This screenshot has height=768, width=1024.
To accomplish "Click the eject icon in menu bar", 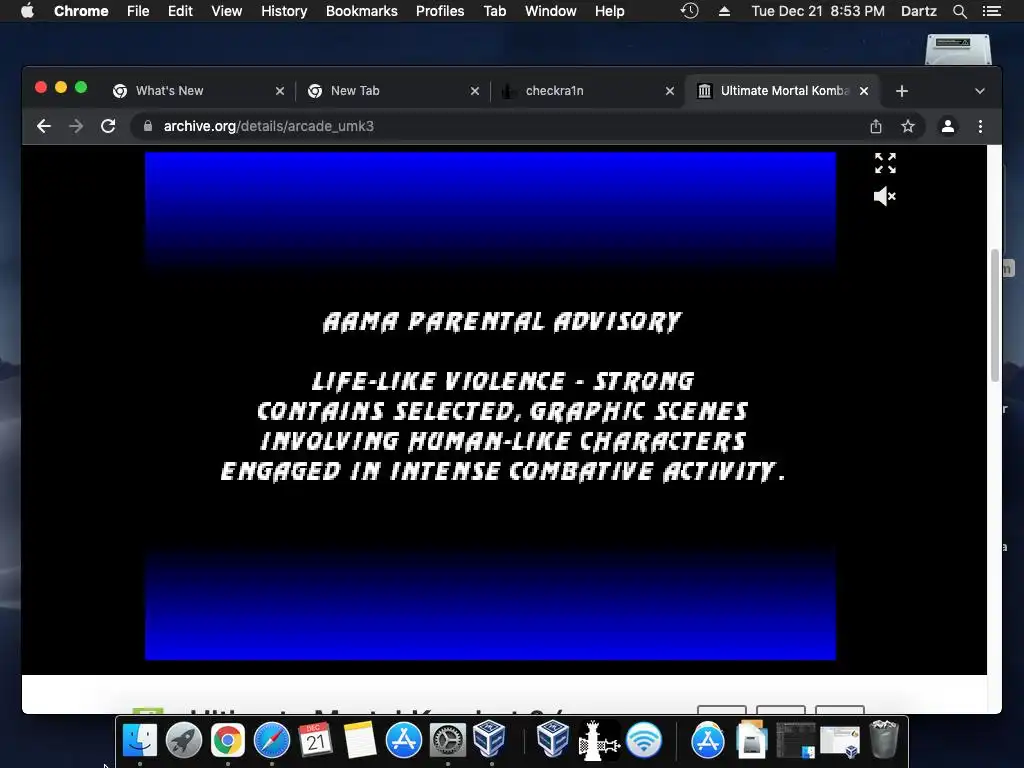I will coord(724,11).
